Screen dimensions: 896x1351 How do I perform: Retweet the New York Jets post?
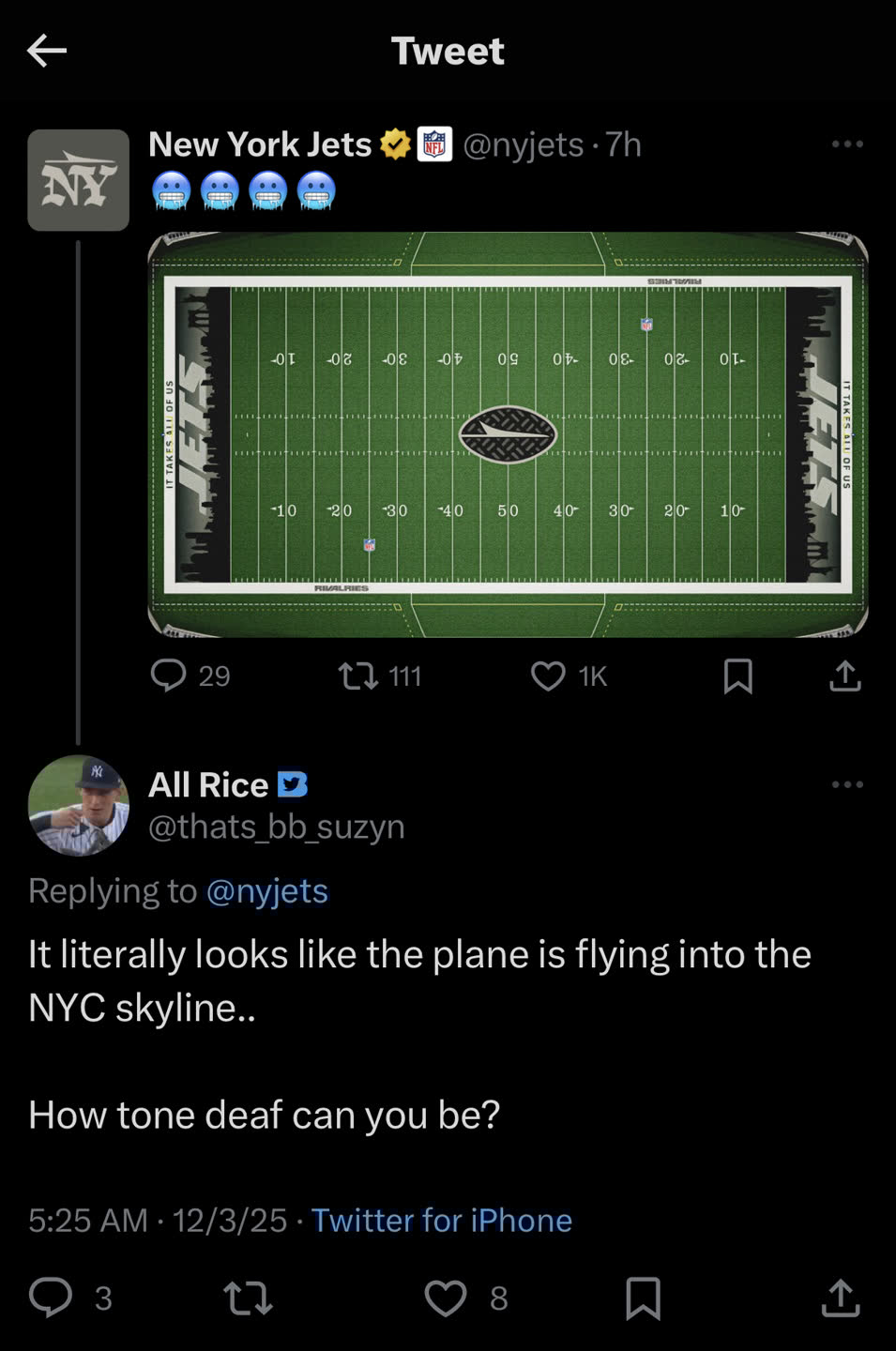tap(357, 675)
